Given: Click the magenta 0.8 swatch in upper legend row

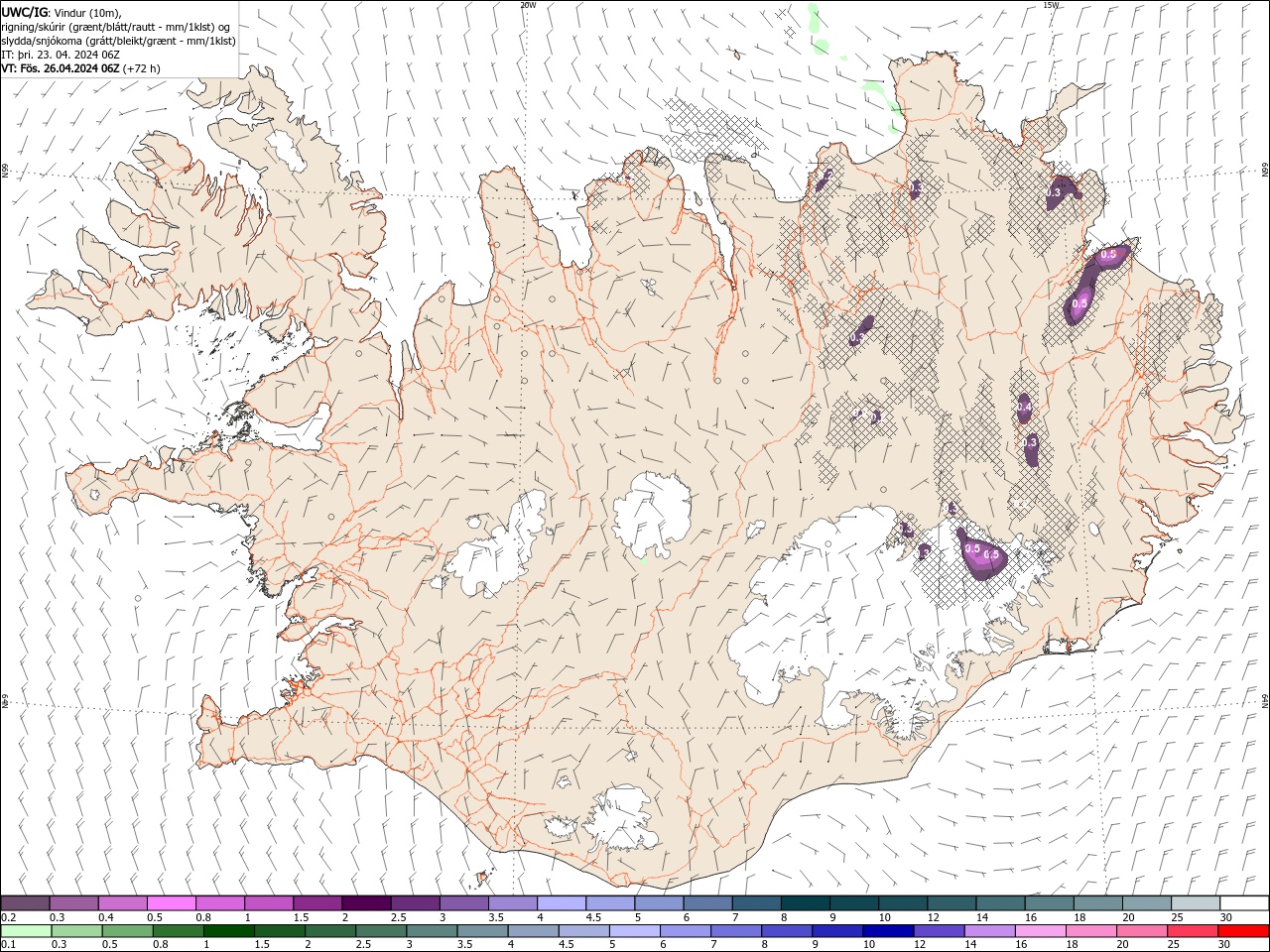Looking at the screenshot, I should coord(219,903).
